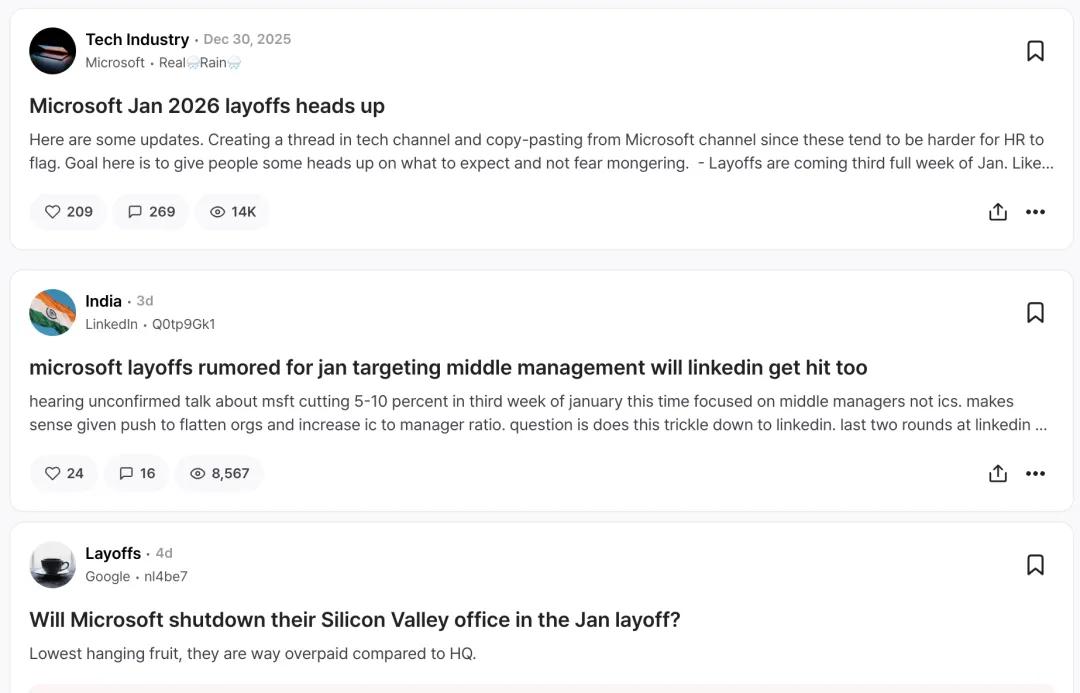Like the India channel post with 24 likes
Viewport: 1080px width, 693px height.
[64, 474]
